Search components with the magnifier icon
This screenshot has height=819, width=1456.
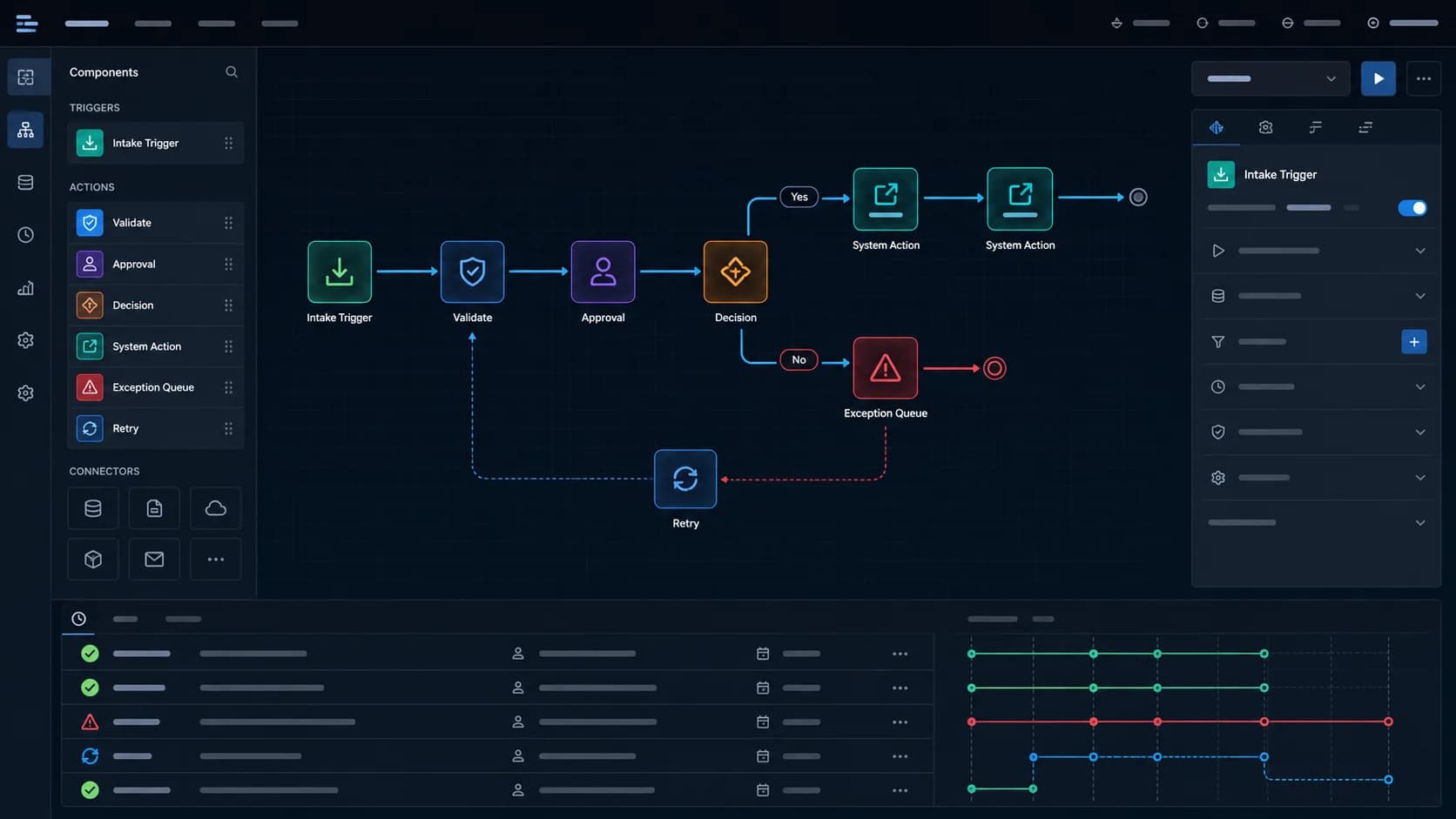pos(232,72)
